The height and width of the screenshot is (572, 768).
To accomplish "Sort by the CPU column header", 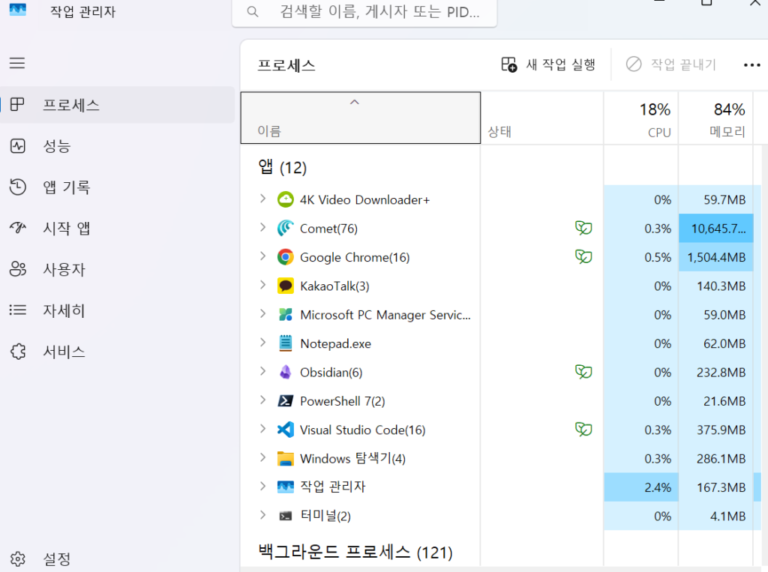I will tap(641, 118).
